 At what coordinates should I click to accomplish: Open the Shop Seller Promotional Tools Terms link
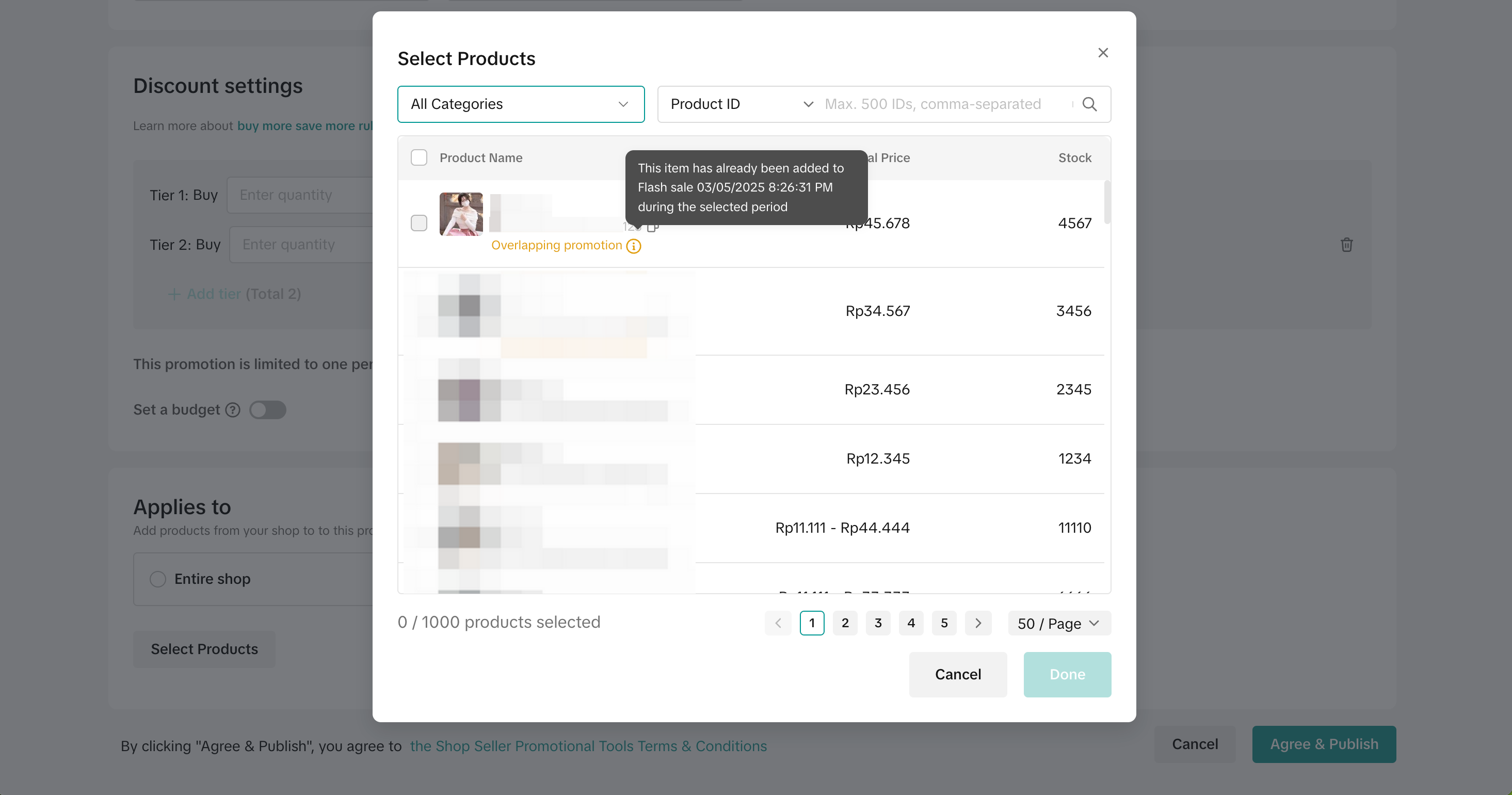click(588, 745)
